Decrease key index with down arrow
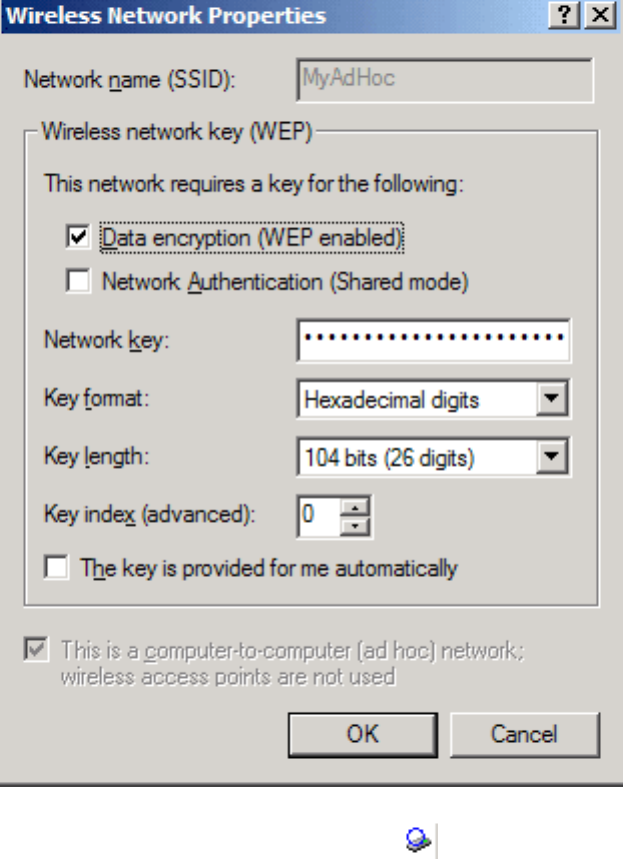This screenshot has width=623, height=859. coord(355,524)
